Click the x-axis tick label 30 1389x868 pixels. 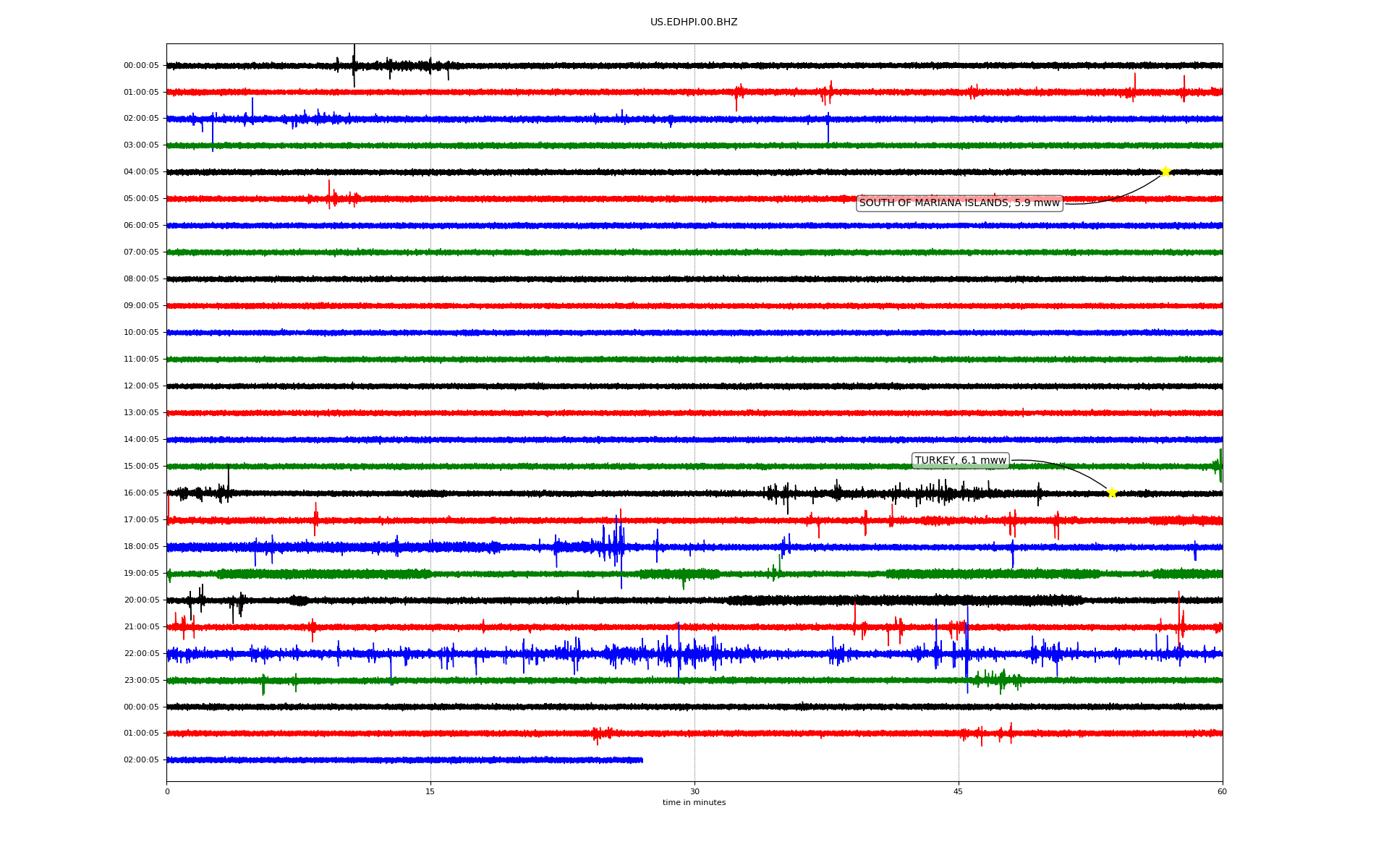pyautogui.click(x=694, y=792)
